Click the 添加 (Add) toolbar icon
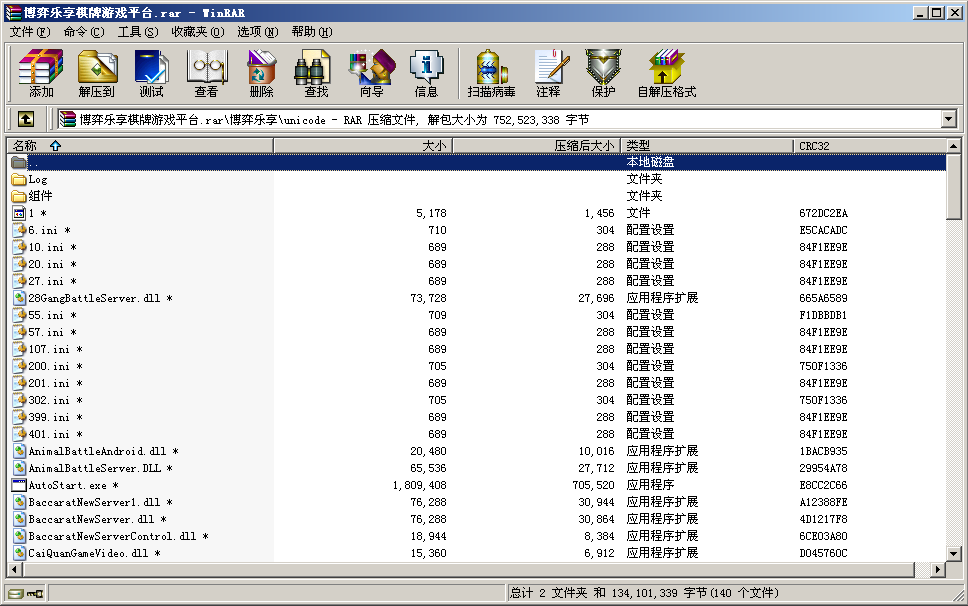 41,73
